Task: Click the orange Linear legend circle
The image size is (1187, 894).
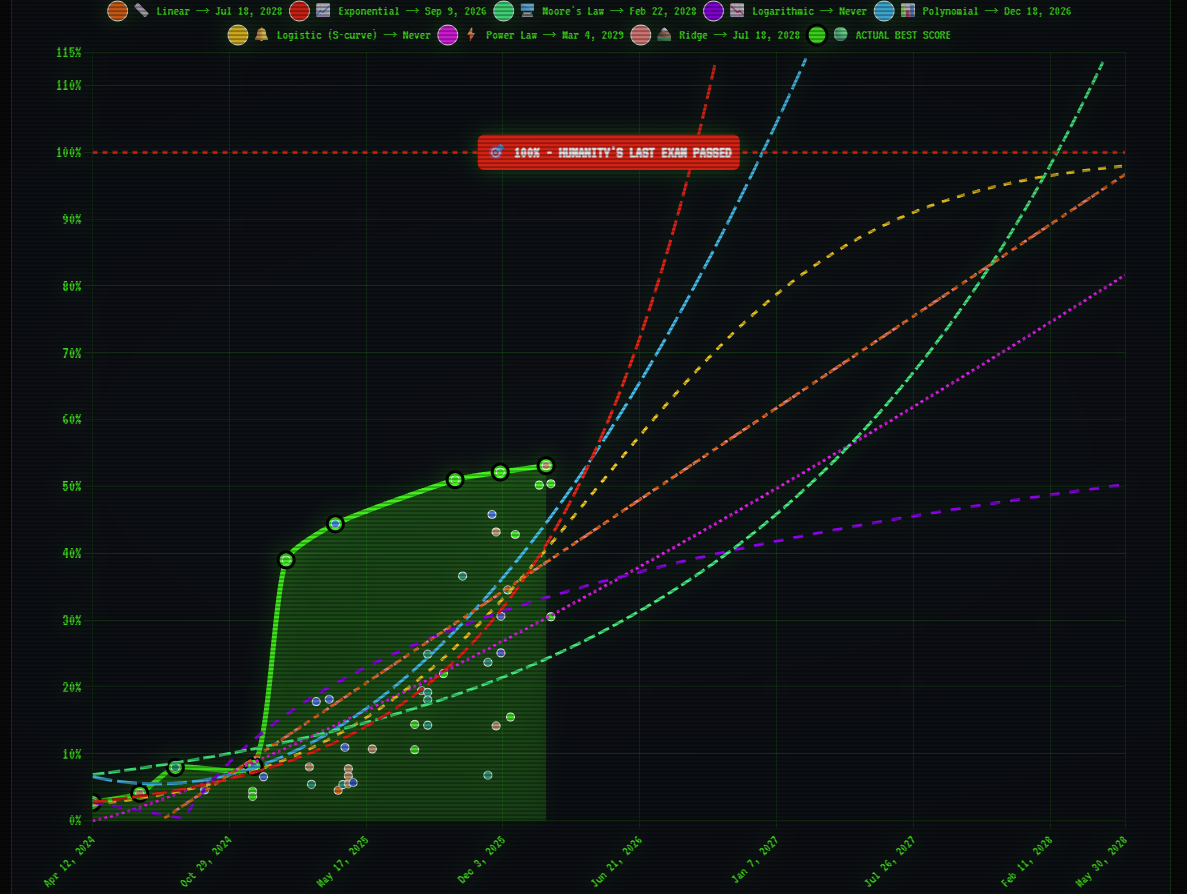Action: [x=117, y=11]
